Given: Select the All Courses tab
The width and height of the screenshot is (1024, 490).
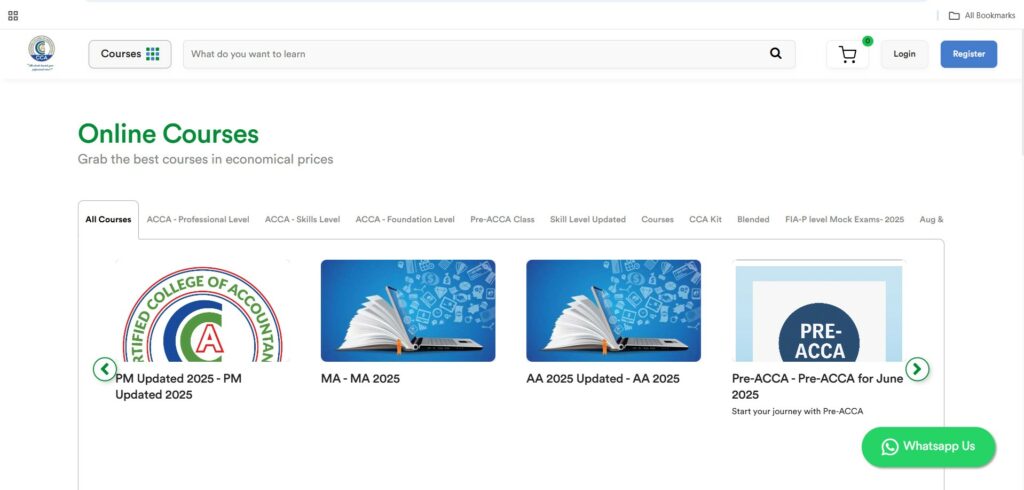Looking at the screenshot, I should [x=108, y=219].
